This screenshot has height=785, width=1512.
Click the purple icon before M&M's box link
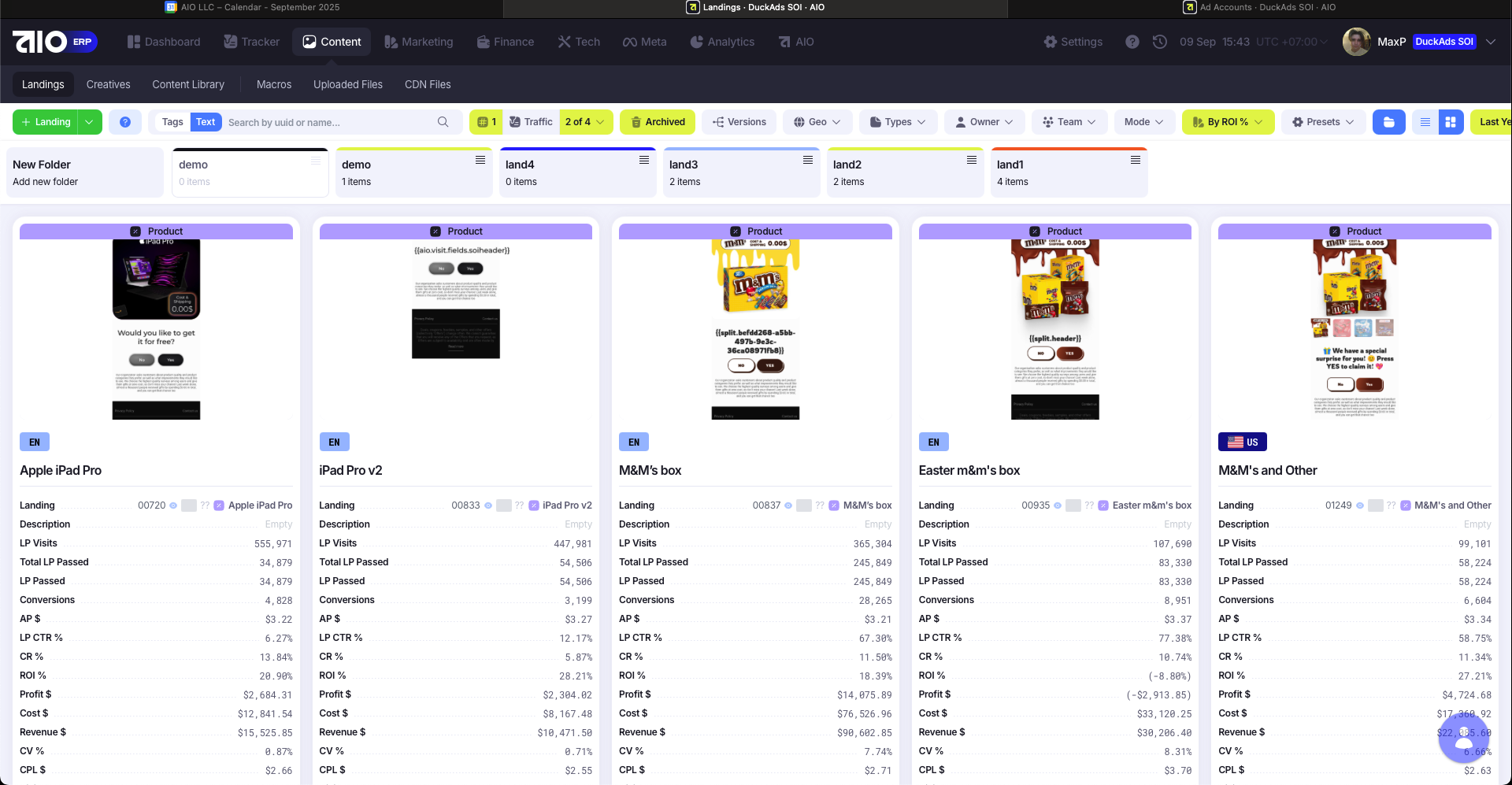tap(835, 505)
